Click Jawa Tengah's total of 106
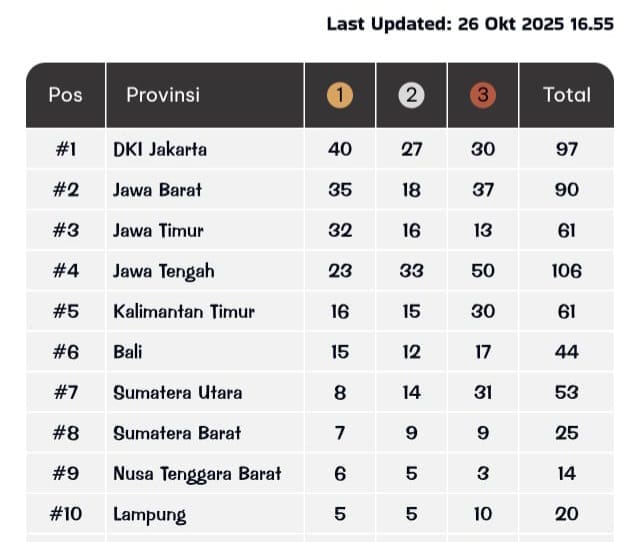640x542 pixels. pos(566,271)
